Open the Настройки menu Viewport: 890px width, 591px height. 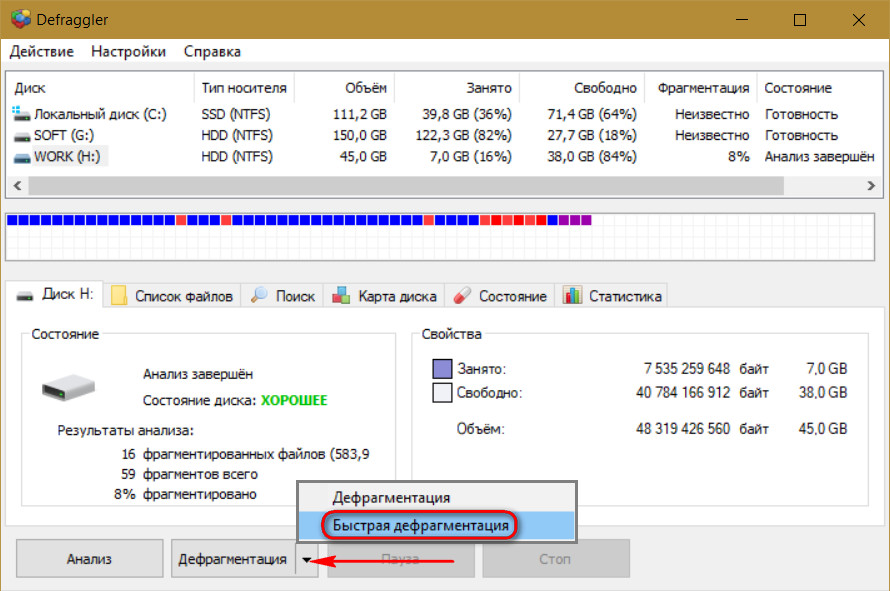pyautogui.click(x=128, y=52)
